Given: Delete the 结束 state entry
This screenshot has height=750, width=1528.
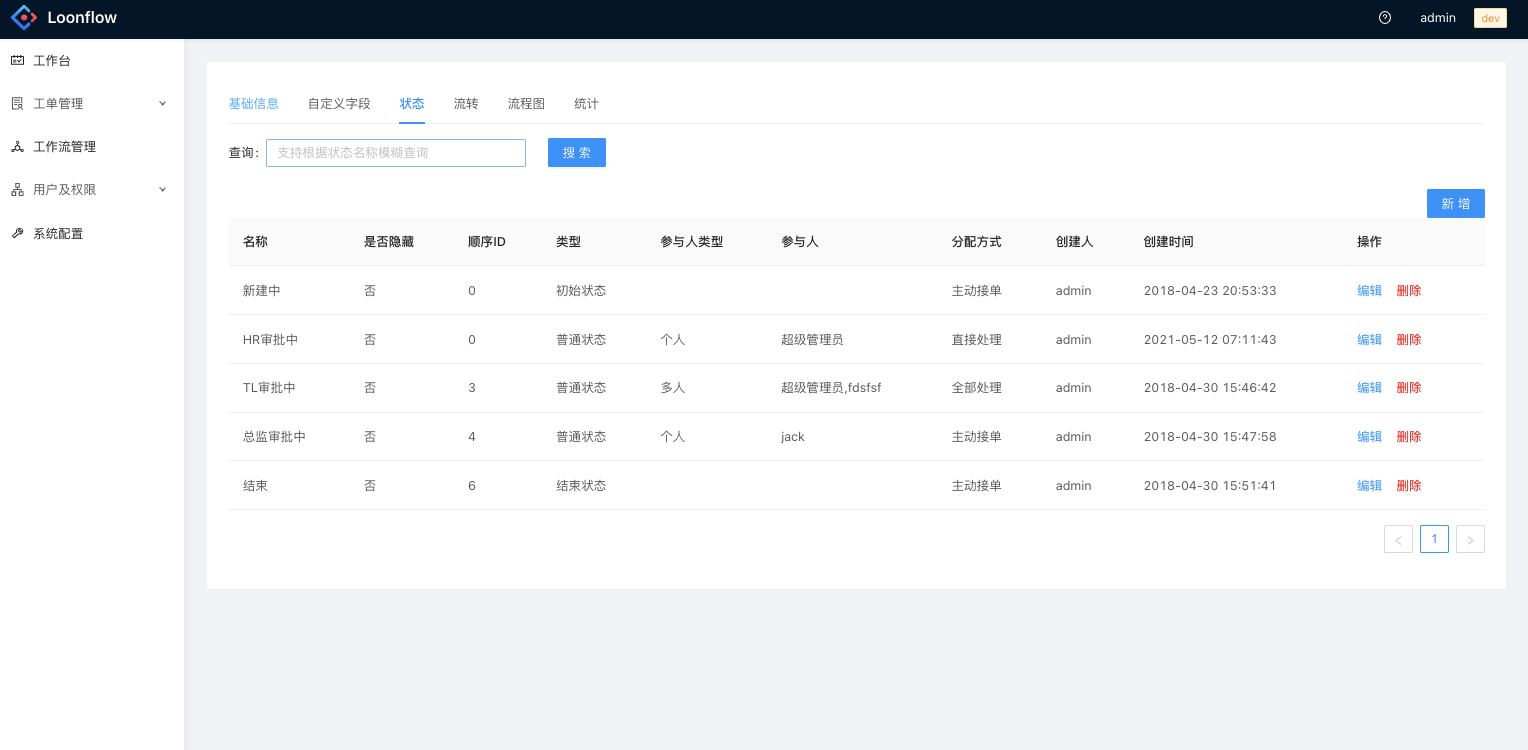Looking at the screenshot, I should pos(1409,485).
